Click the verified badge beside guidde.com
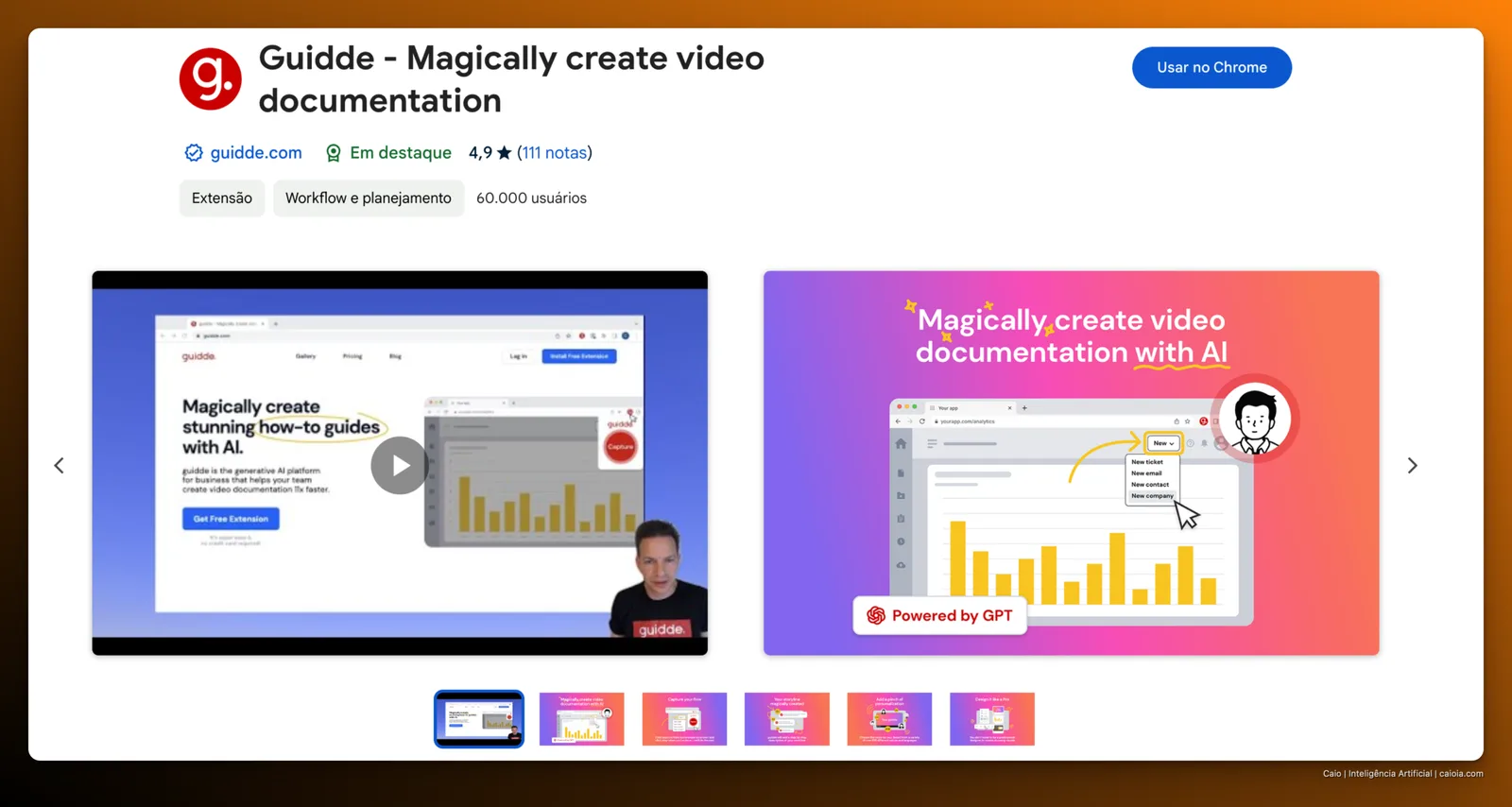The height and width of the screenshot is (807, 1512). (x=194, y=153)
